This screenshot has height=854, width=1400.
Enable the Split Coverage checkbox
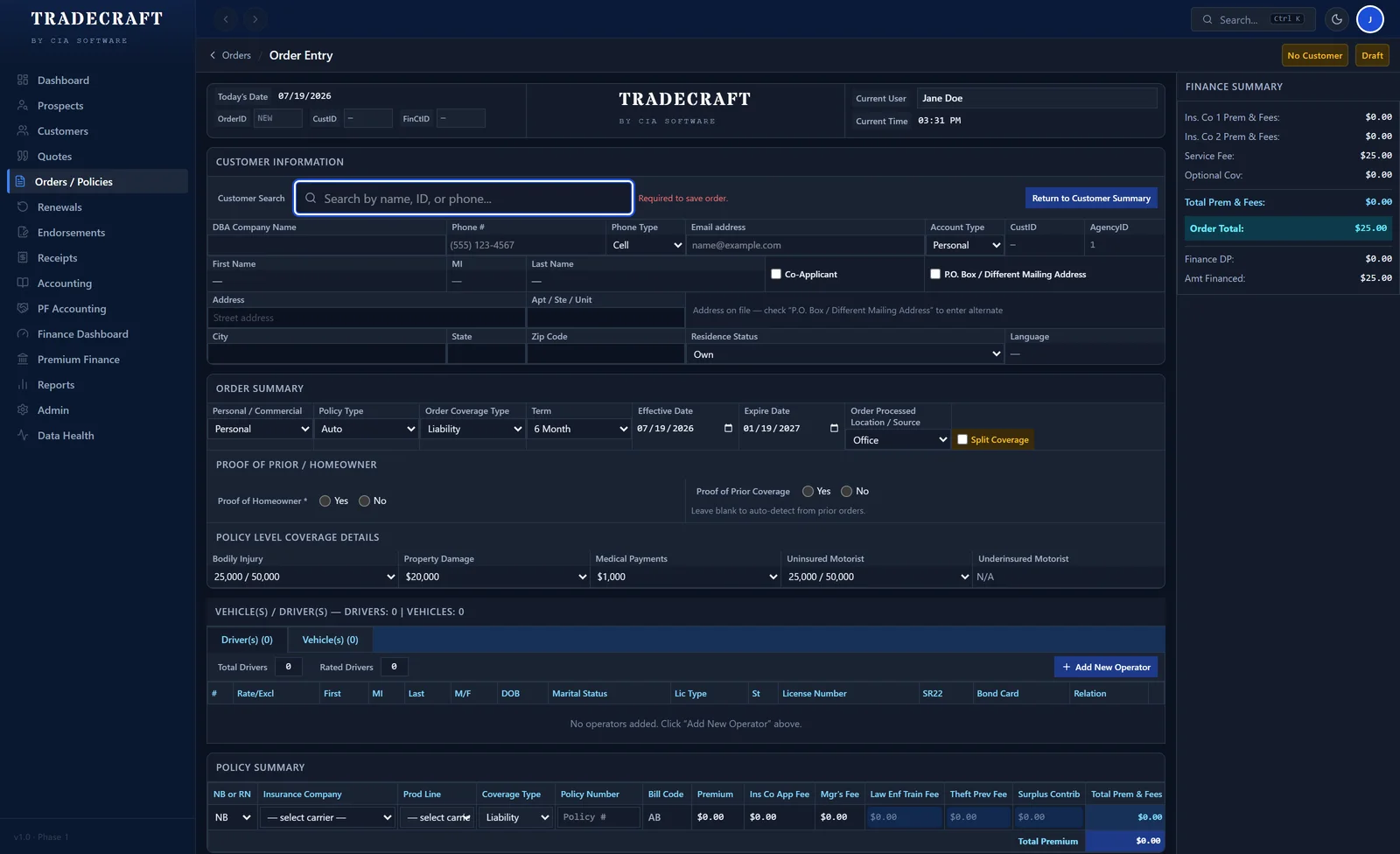pos(962,439)
